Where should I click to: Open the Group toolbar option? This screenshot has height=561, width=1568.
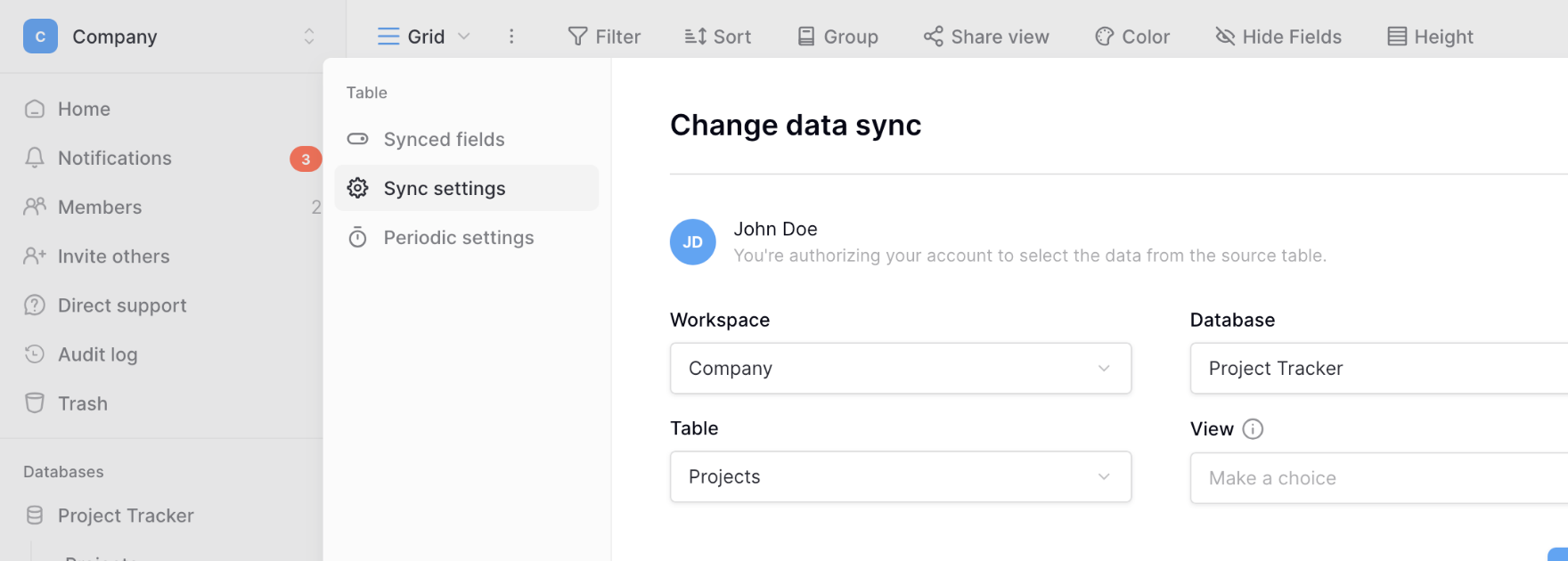tap(837, 37)
